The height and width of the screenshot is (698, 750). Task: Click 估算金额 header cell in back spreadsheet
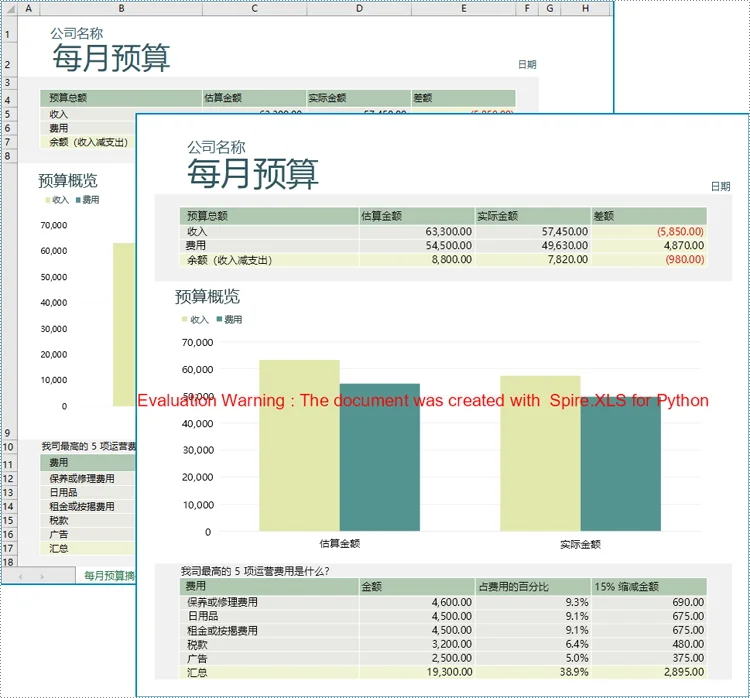[x=254, y=98]
